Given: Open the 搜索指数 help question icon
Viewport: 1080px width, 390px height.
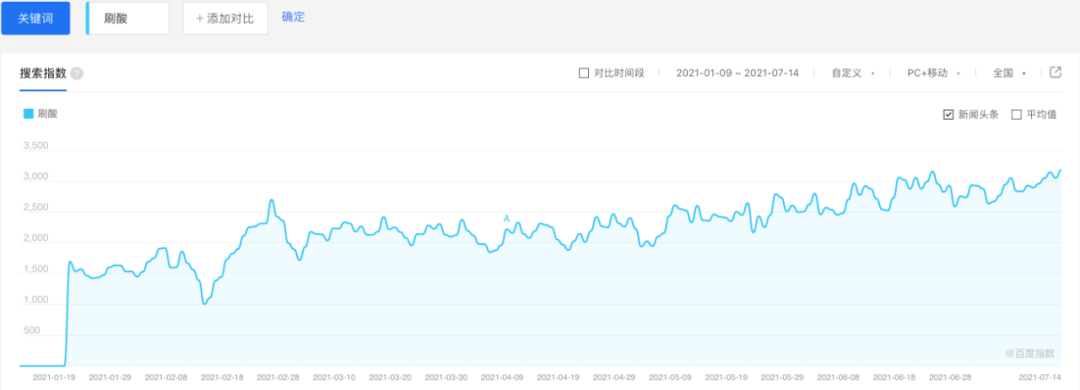Looking at the screenshot, I should click(x=77, y=74).
